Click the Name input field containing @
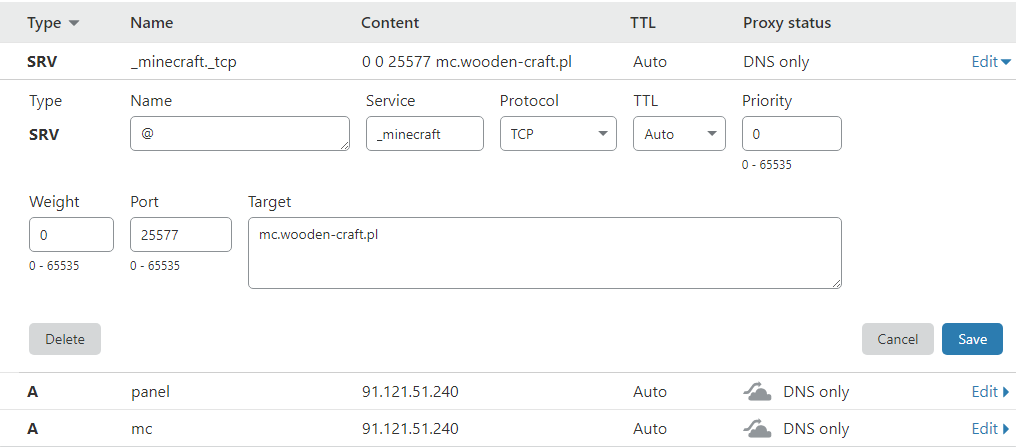Image resolution: width=1016 pixels, height=447 pixels. point(239,134)
